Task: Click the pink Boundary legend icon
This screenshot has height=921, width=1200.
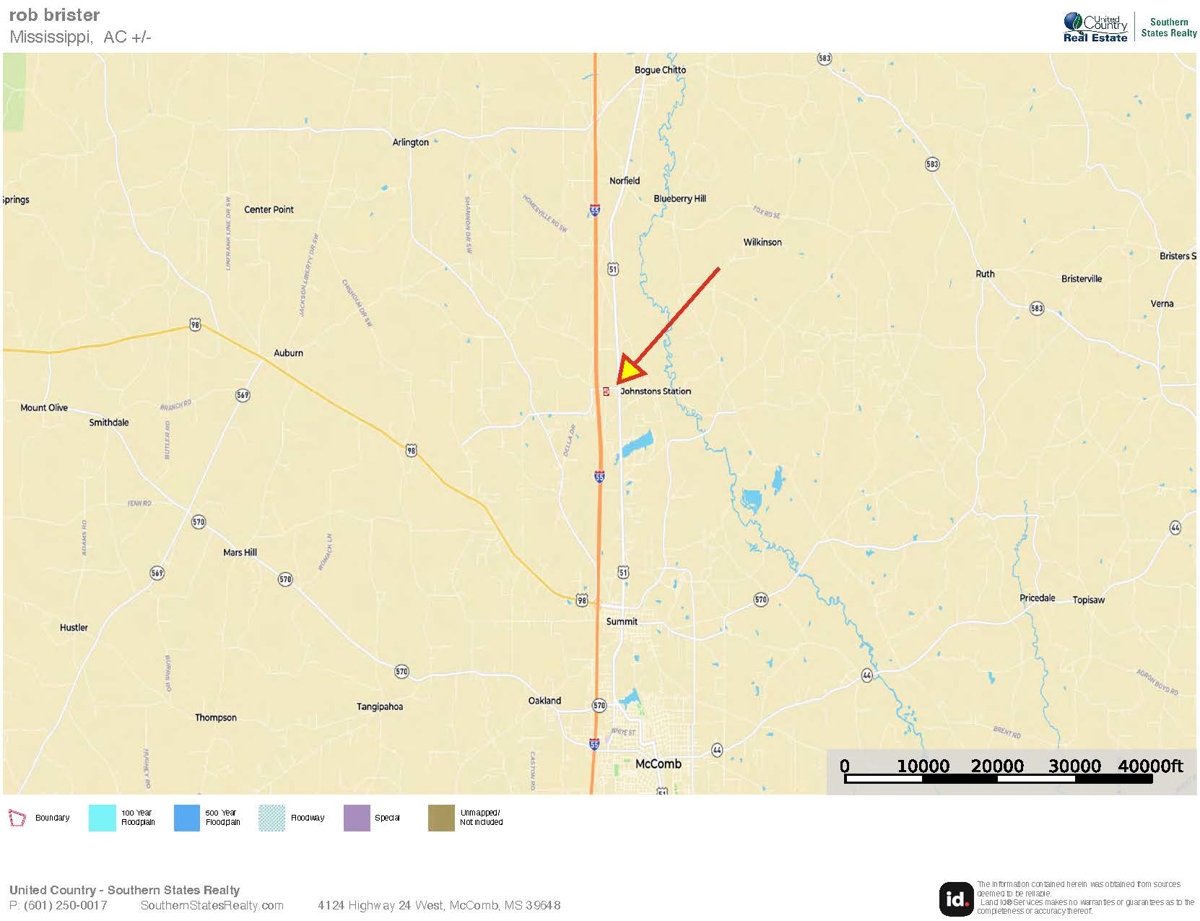Action: 17,817
